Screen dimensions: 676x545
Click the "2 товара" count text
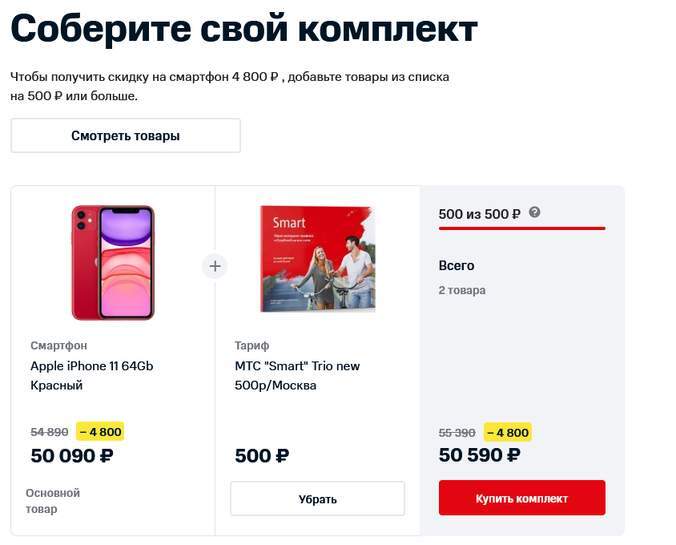click(462, 290)
